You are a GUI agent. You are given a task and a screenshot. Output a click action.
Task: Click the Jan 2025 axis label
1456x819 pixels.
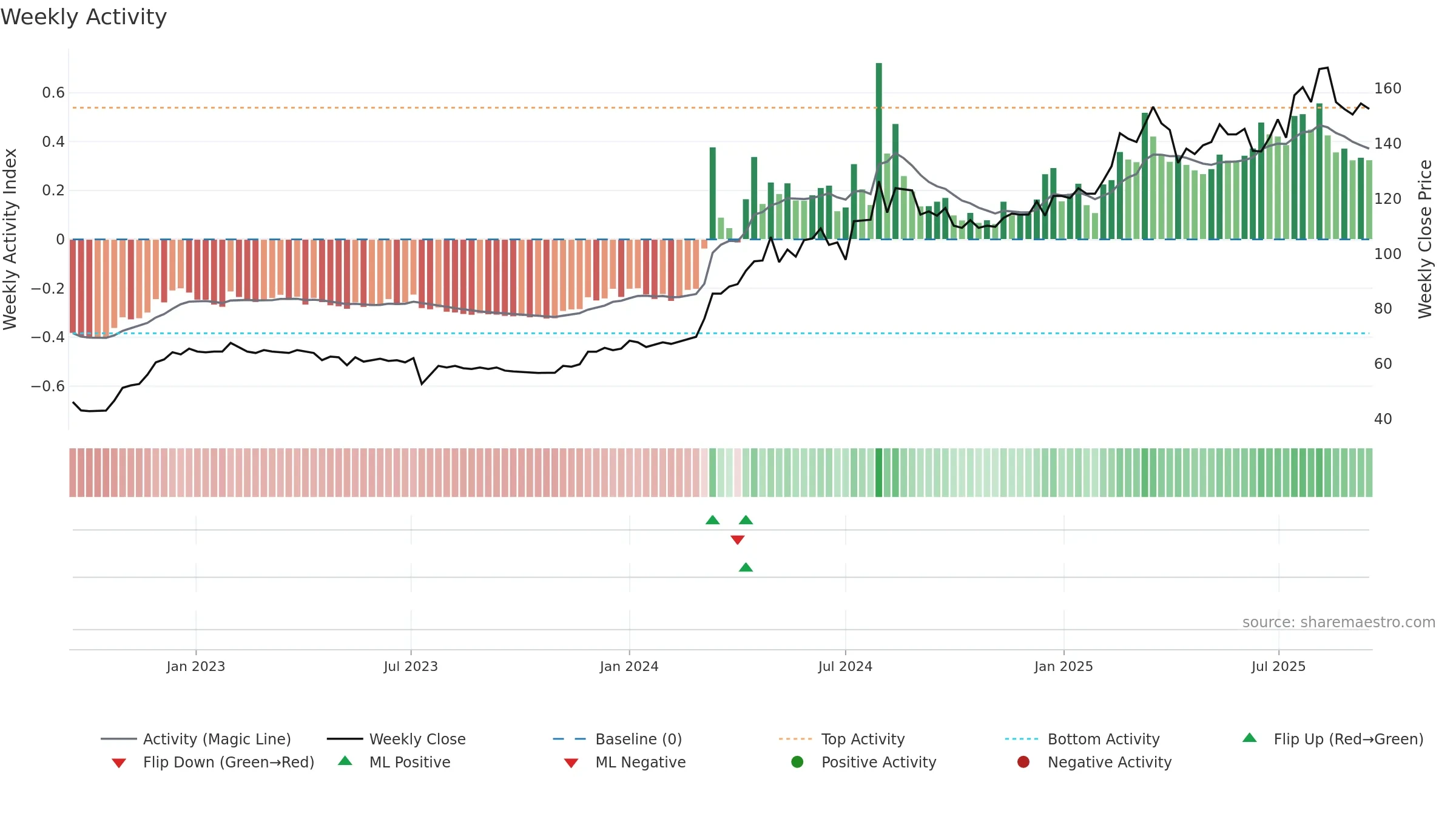pyautogui.click(x=1063, y=667)
